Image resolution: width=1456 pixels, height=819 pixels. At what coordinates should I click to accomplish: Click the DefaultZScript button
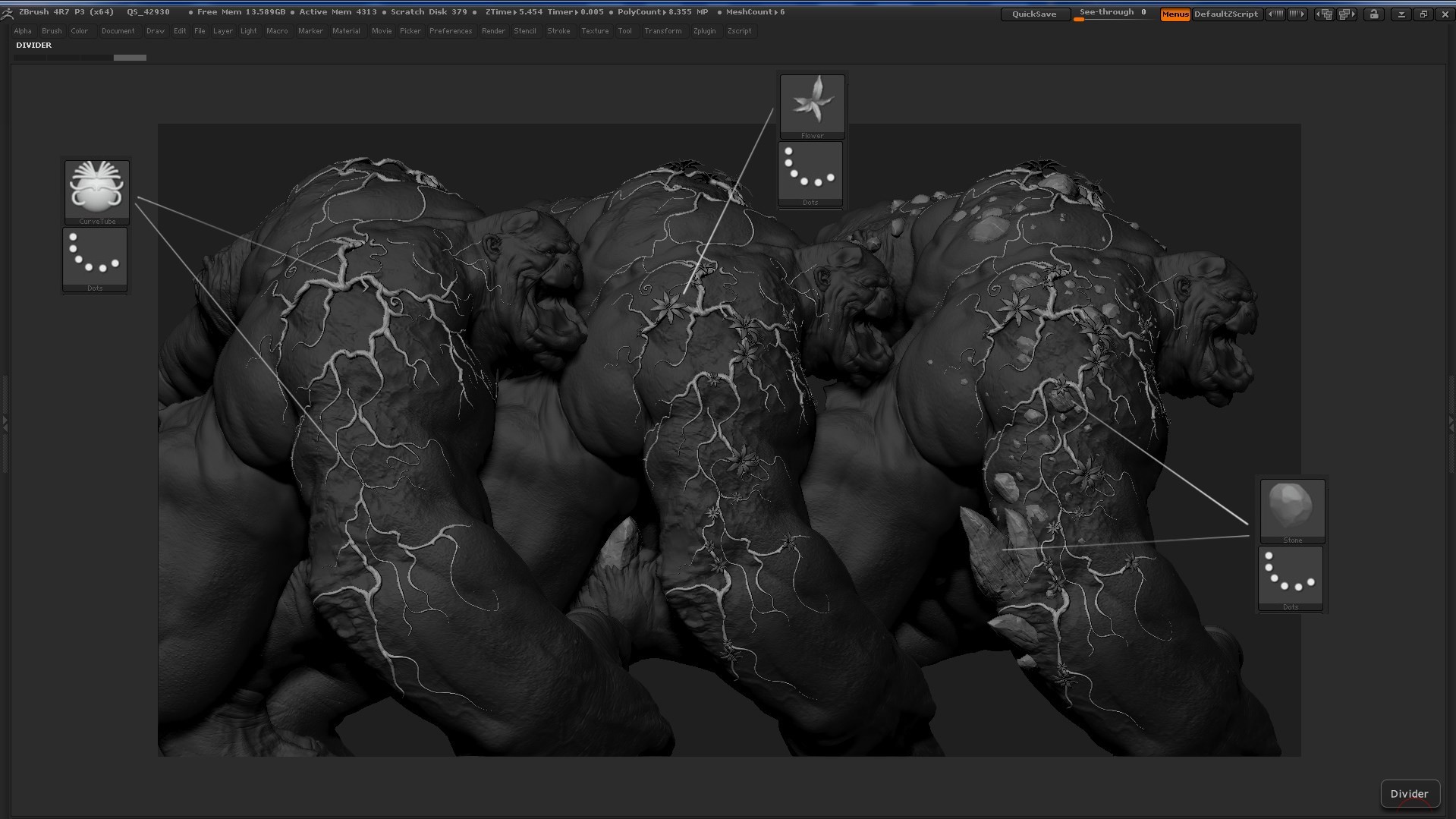click(x=1226, y=14)
